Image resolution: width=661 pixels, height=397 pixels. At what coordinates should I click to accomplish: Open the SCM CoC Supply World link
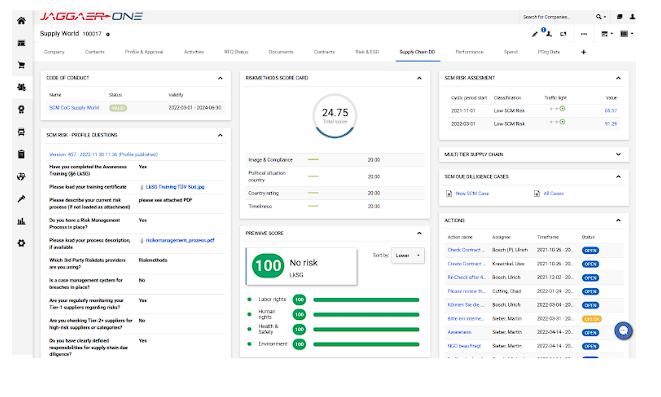pyautogui.click(x=74, y=108)
